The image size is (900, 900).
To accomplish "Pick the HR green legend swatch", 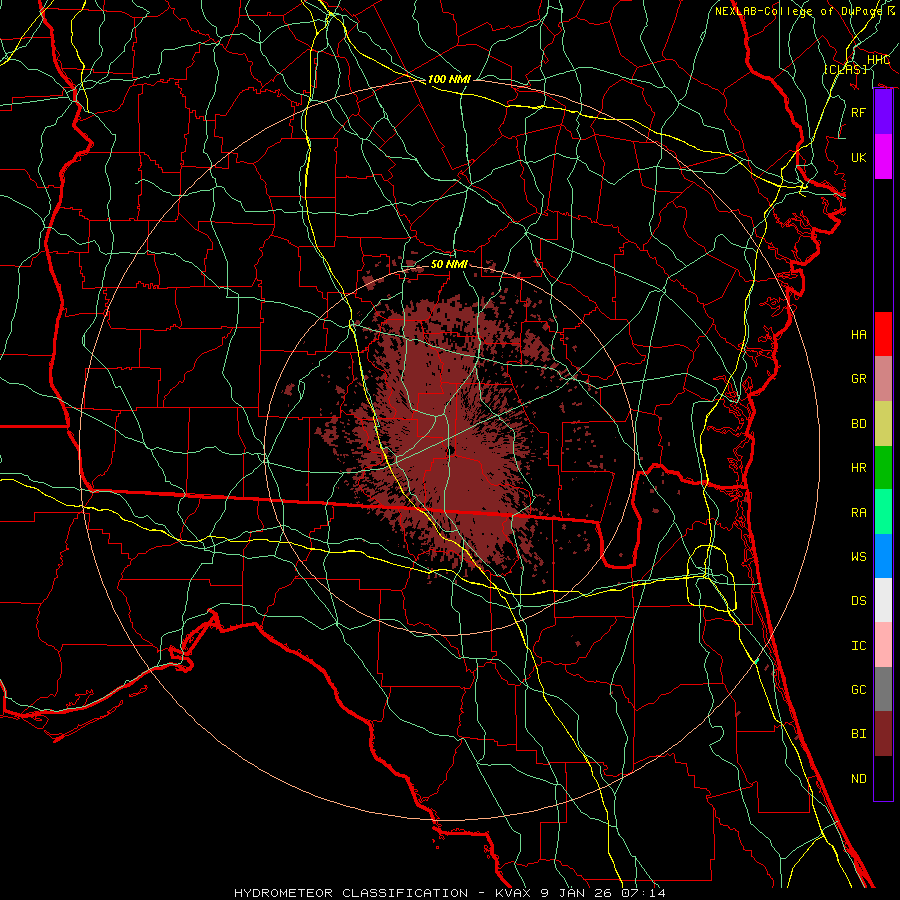I will pyautogui.click(x=883, y=468).
